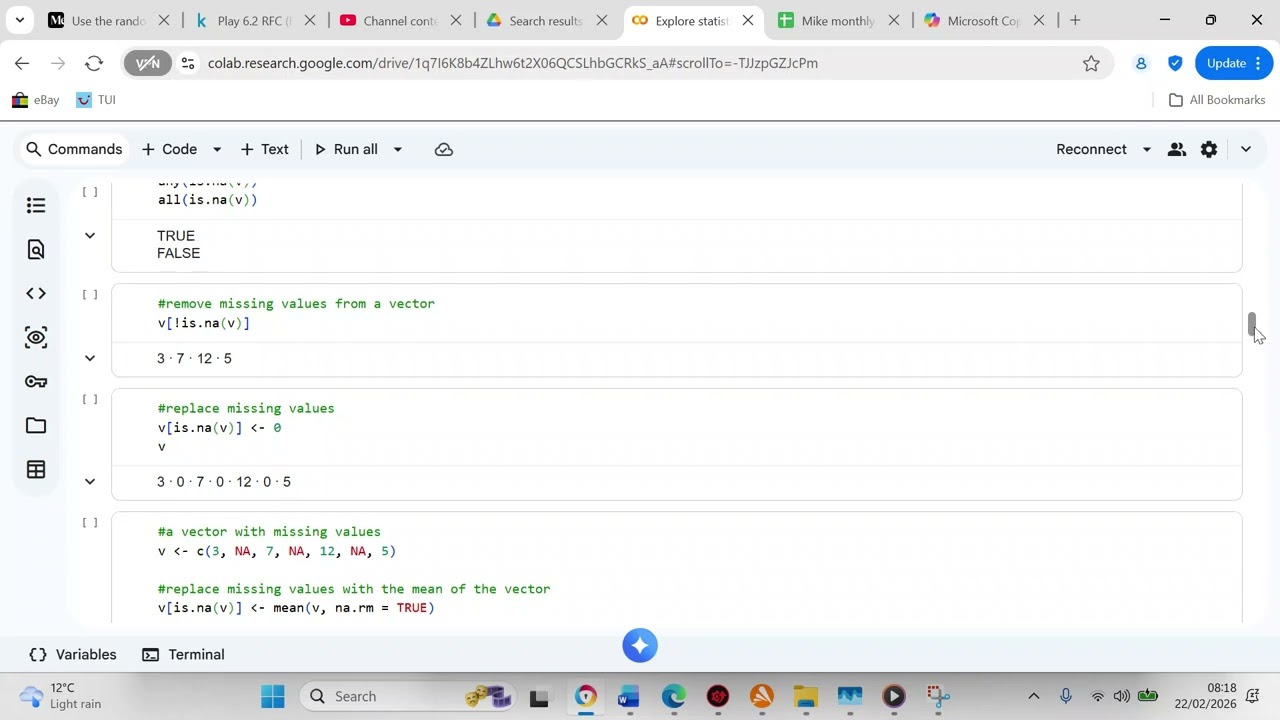Collapse the TRUE FALSE output

pos(90,236)
